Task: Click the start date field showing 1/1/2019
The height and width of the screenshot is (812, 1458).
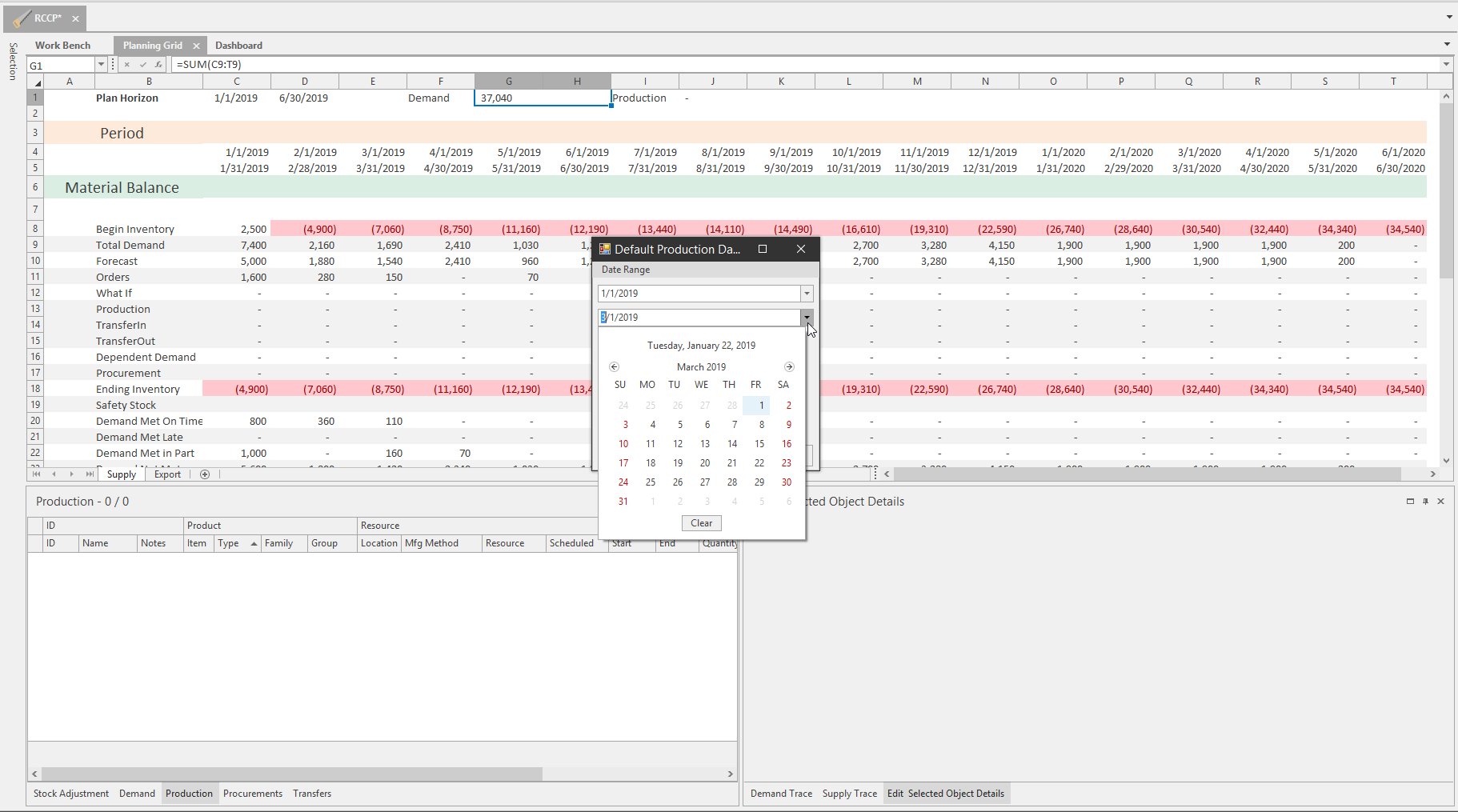Action: pos(699,294)
